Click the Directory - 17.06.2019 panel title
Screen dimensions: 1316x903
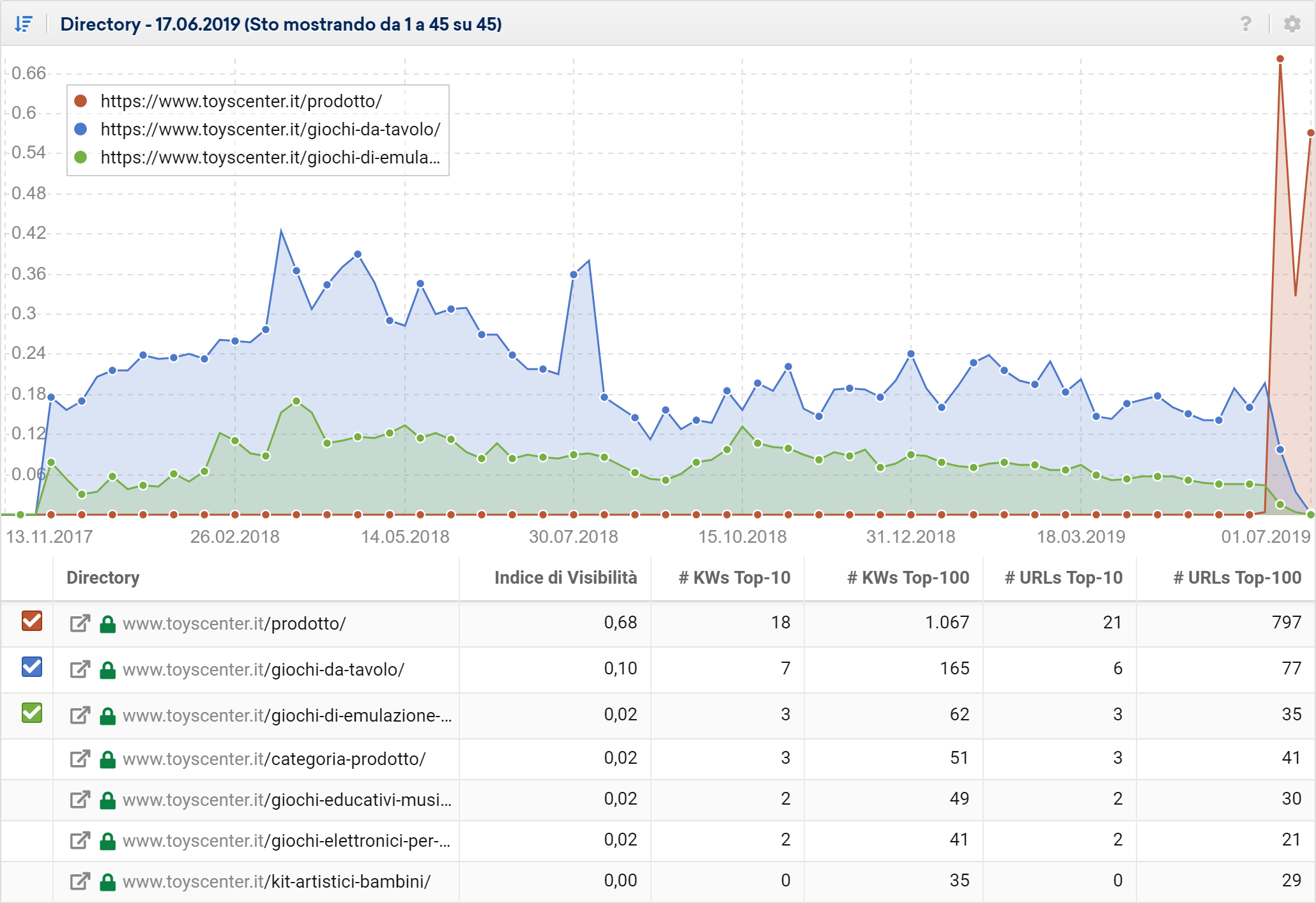tap(281, 24)
